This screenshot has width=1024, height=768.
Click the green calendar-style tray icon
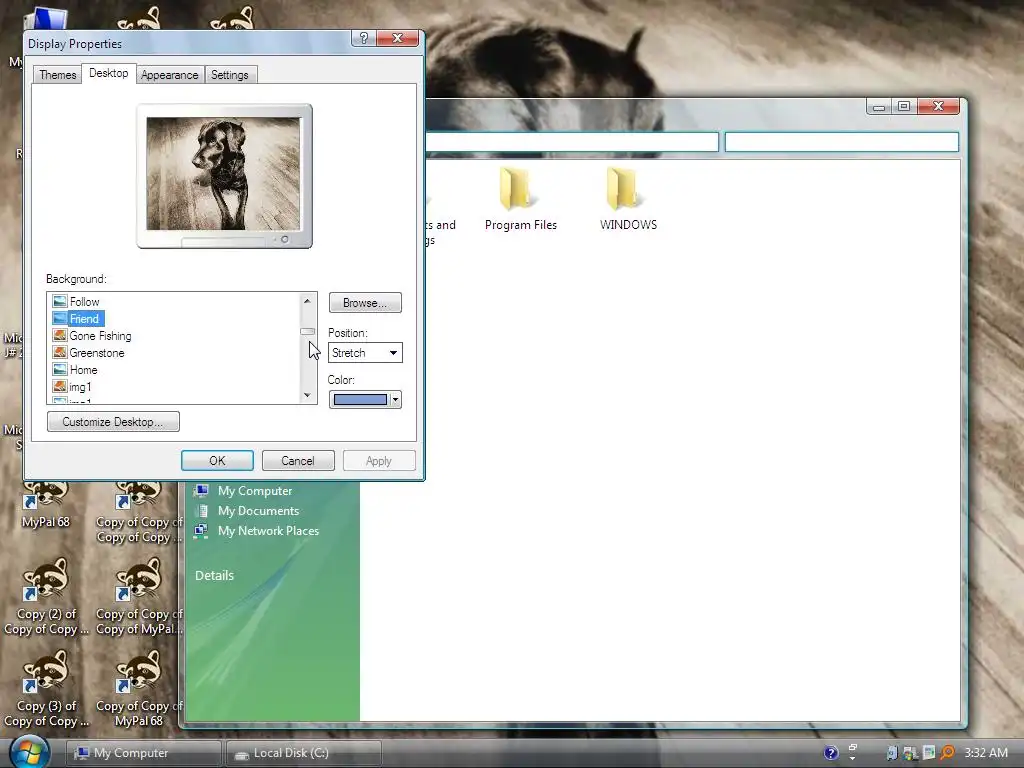[929, 753]
